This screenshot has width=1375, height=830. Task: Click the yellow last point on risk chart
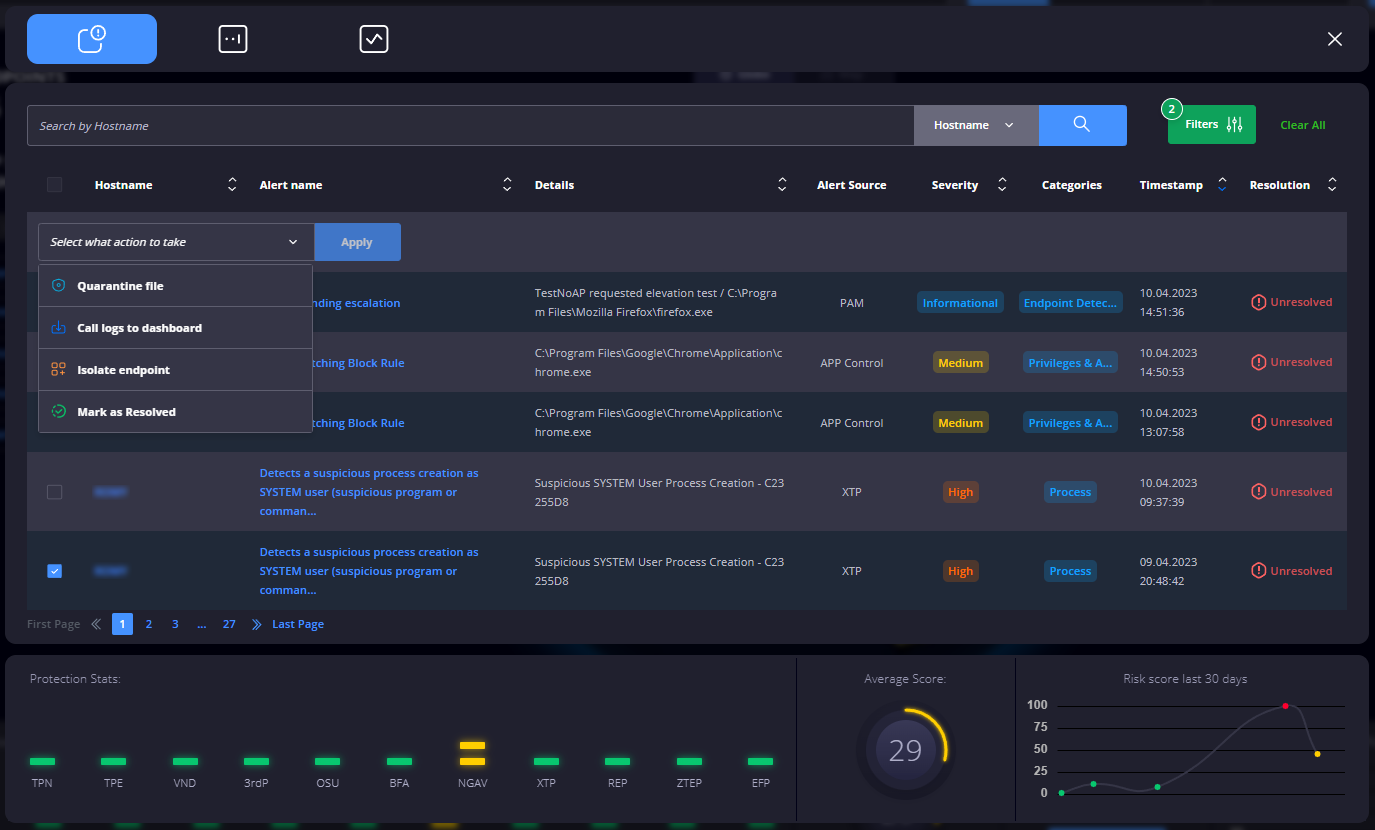1317,754
